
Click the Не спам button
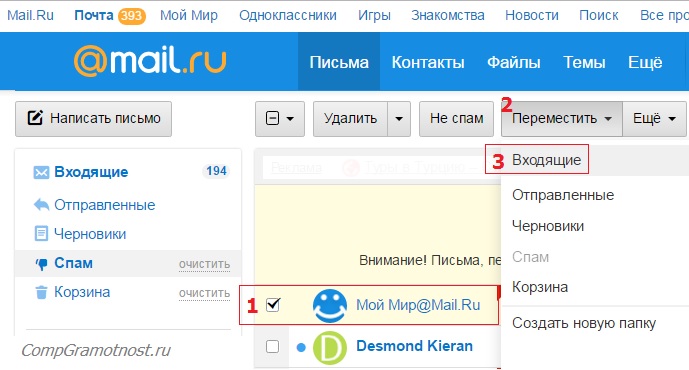[x=456, y=119]
